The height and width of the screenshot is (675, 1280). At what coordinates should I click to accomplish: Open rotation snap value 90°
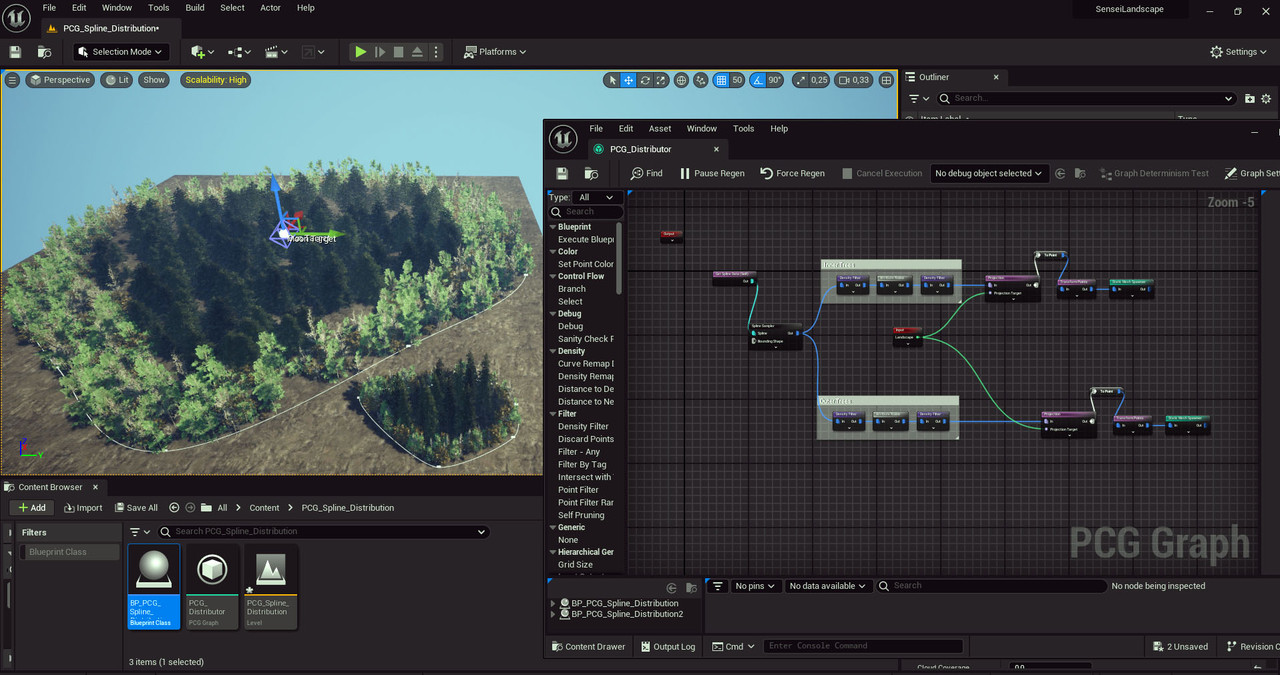click(775, 80)
